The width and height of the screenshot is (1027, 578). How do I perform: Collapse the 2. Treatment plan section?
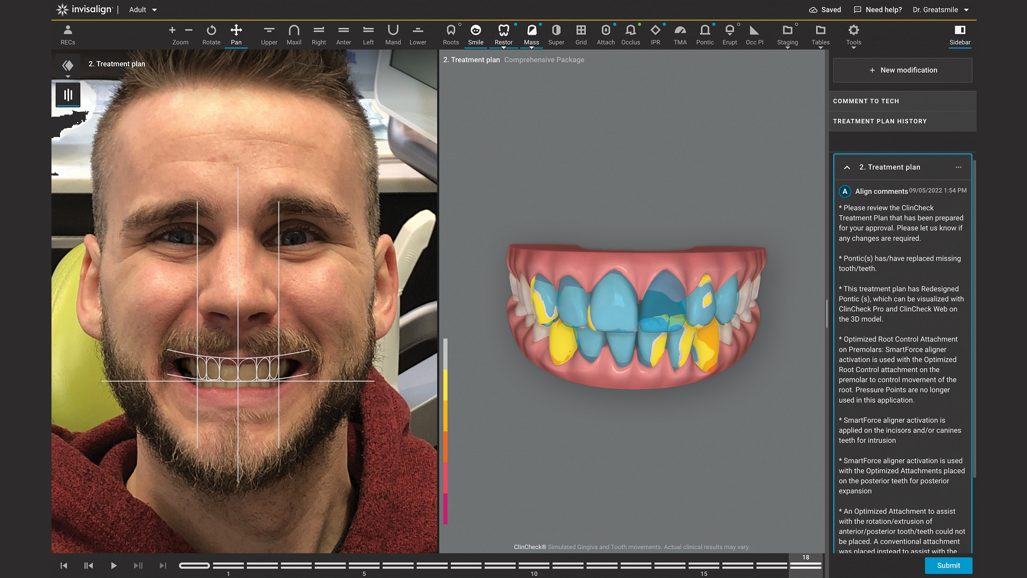point(846,167)
